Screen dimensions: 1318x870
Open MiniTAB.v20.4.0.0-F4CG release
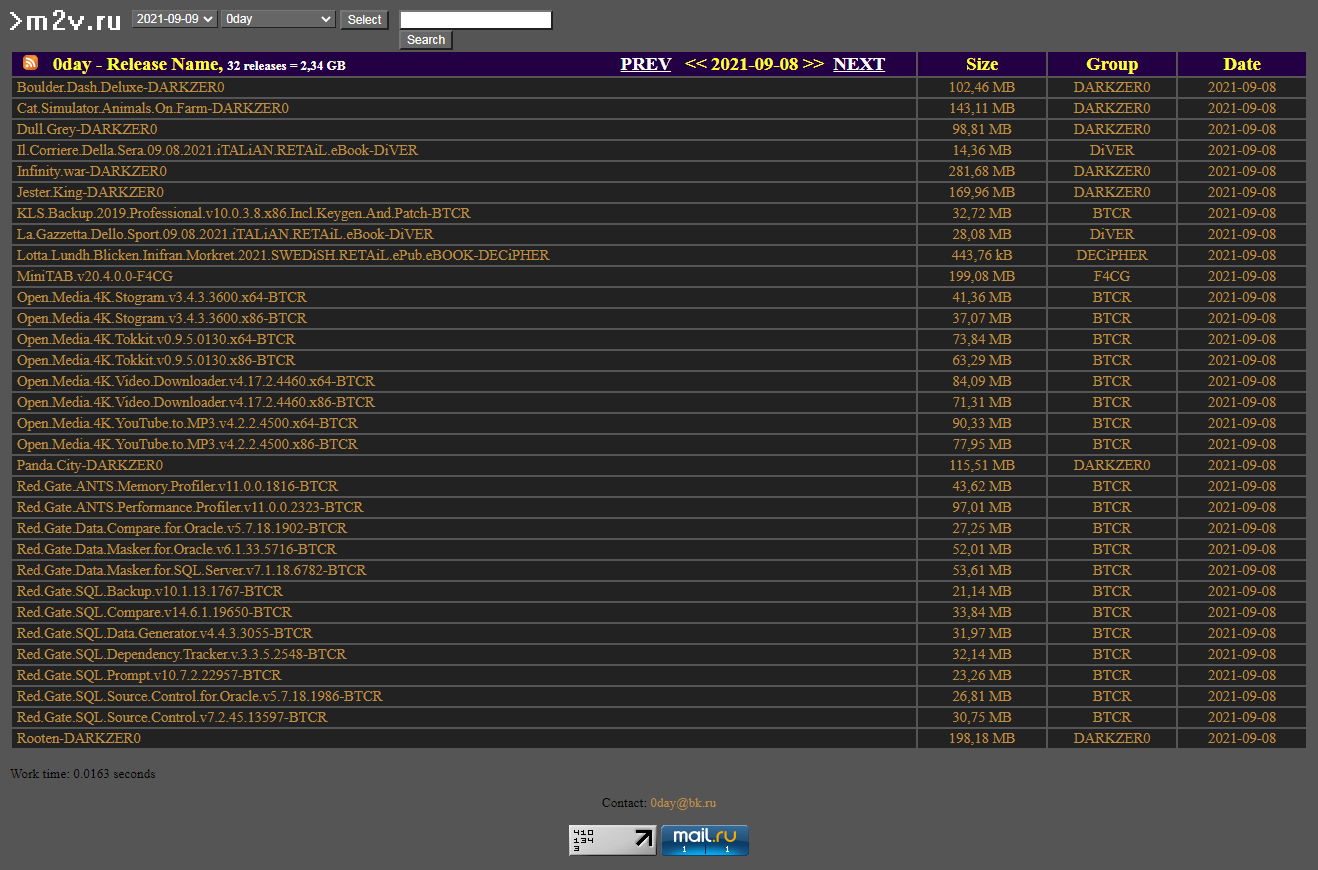coord(94,276)
